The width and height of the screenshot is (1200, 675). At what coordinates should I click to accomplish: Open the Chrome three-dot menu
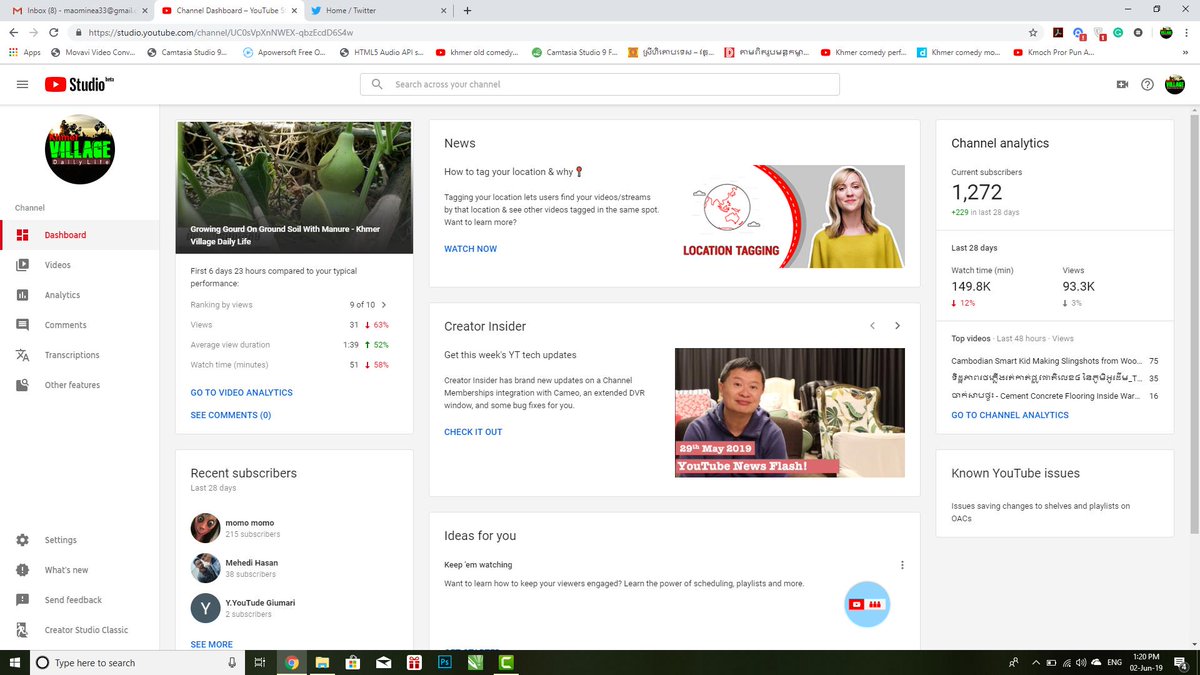[1188, 32]
